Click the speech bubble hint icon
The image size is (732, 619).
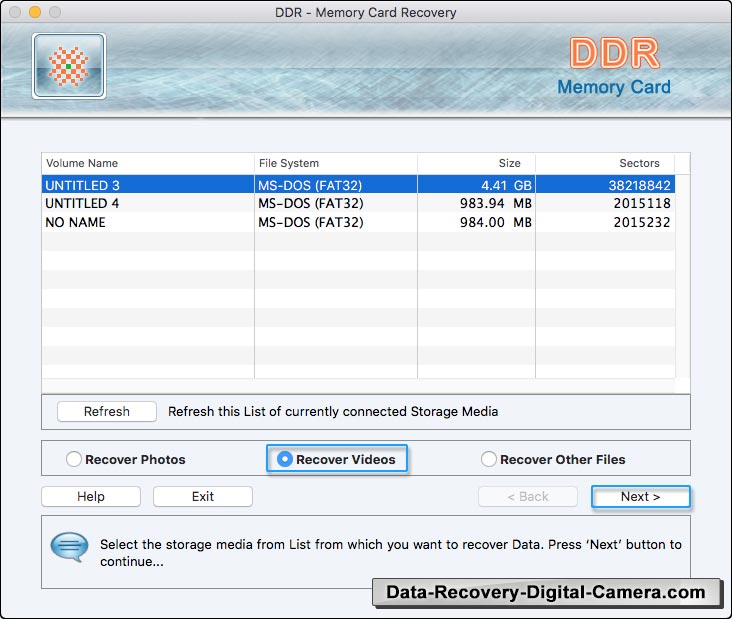[x=69, y=547]
